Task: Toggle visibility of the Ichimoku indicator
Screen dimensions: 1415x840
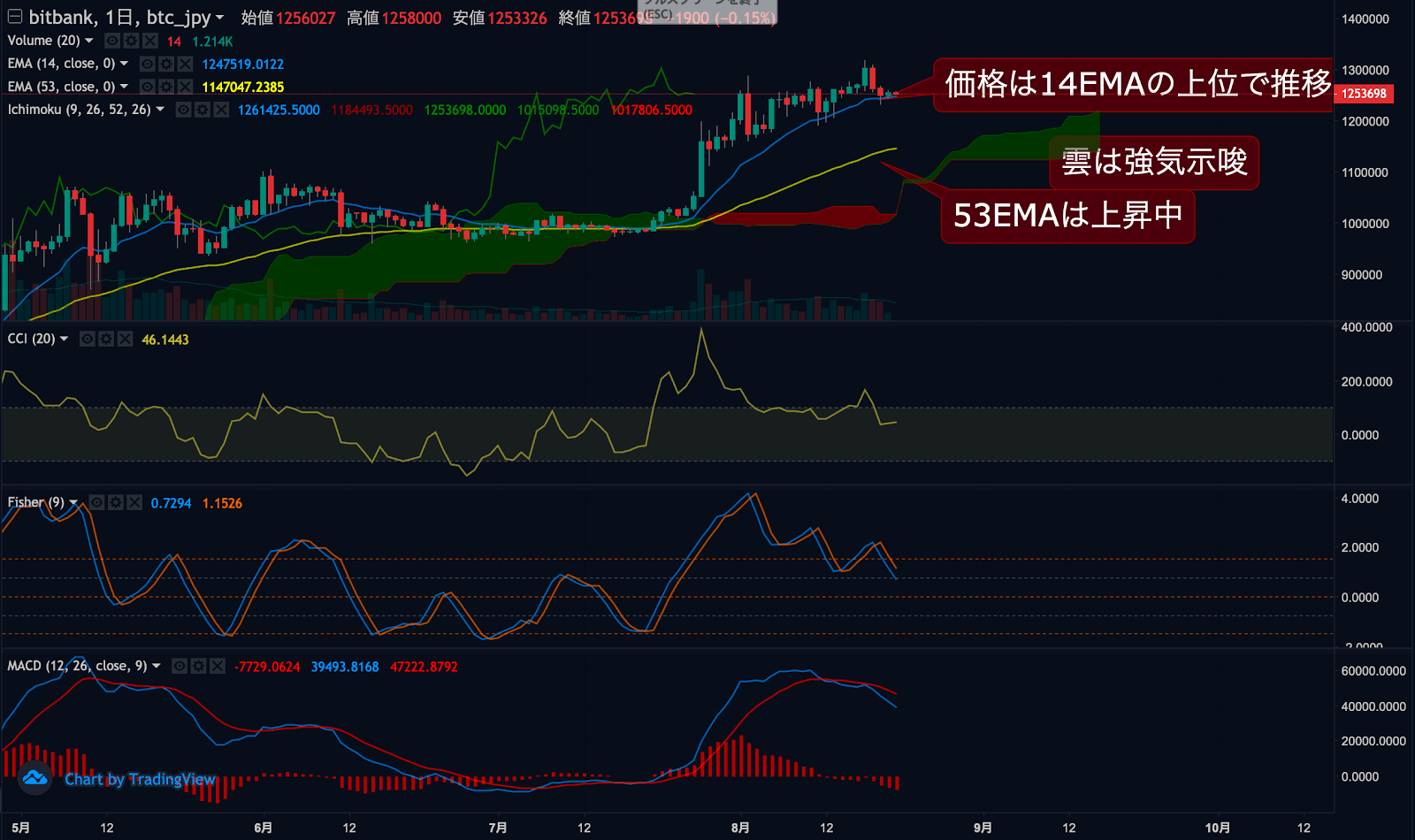Action: (x=184, y=110)
